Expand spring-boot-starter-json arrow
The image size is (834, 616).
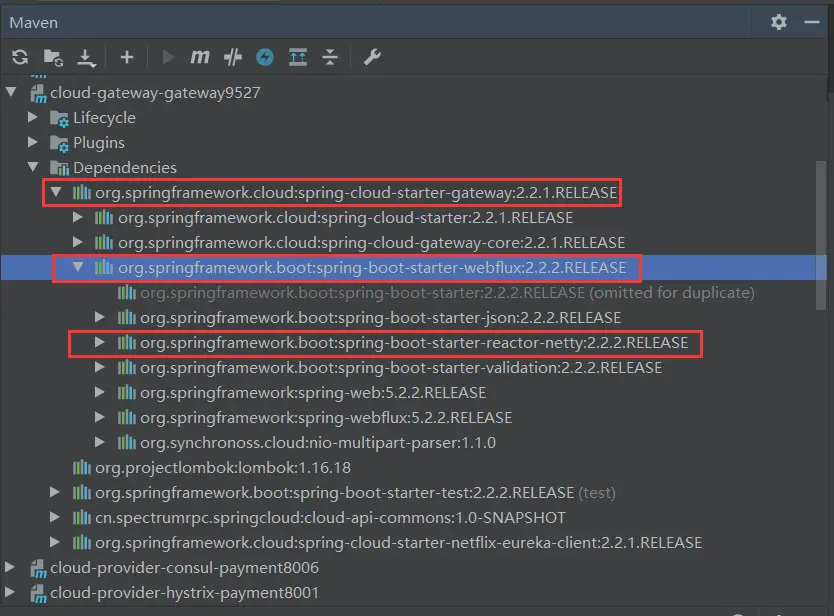99,317
